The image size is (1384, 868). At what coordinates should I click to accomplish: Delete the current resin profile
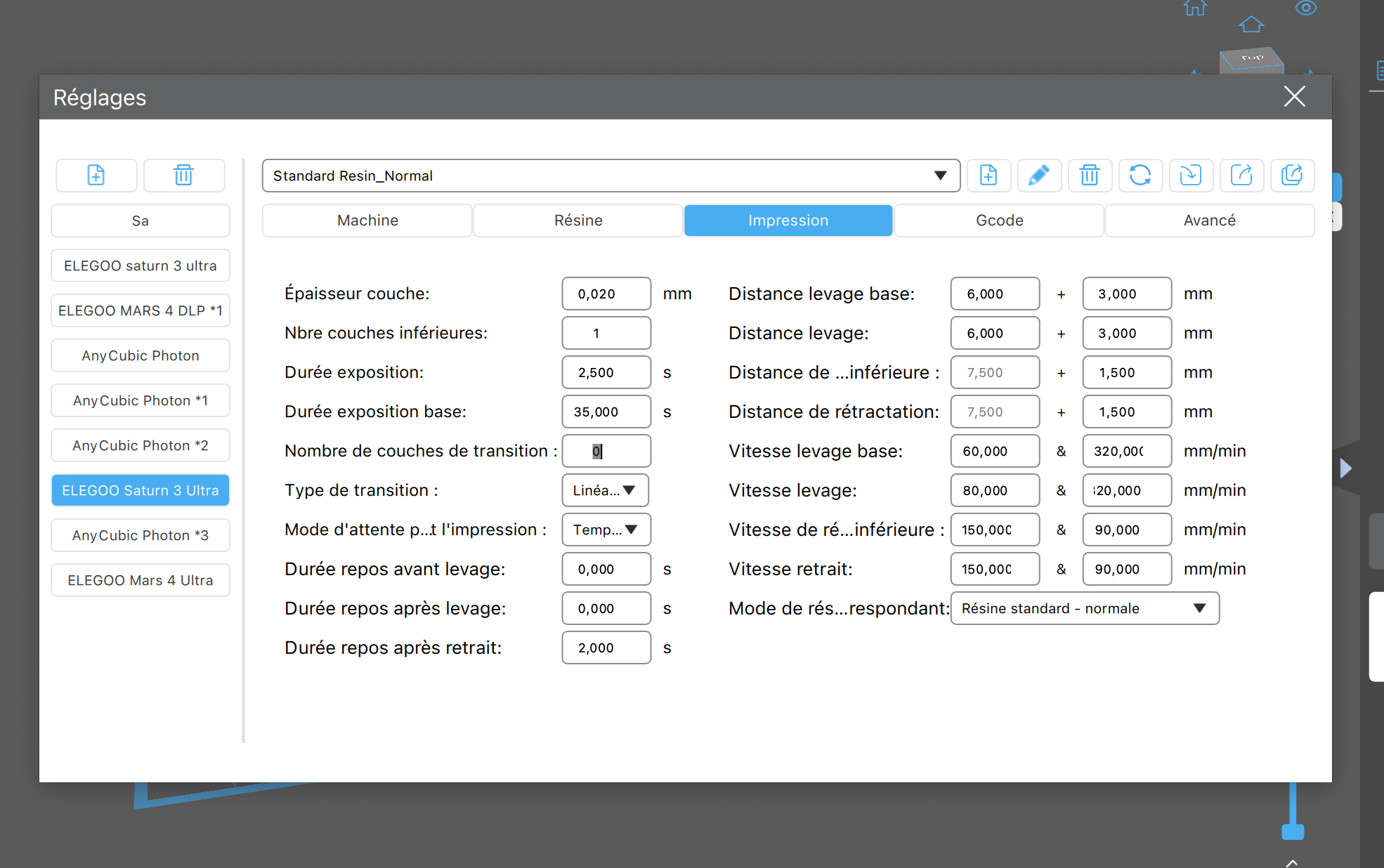[1090, 175]
